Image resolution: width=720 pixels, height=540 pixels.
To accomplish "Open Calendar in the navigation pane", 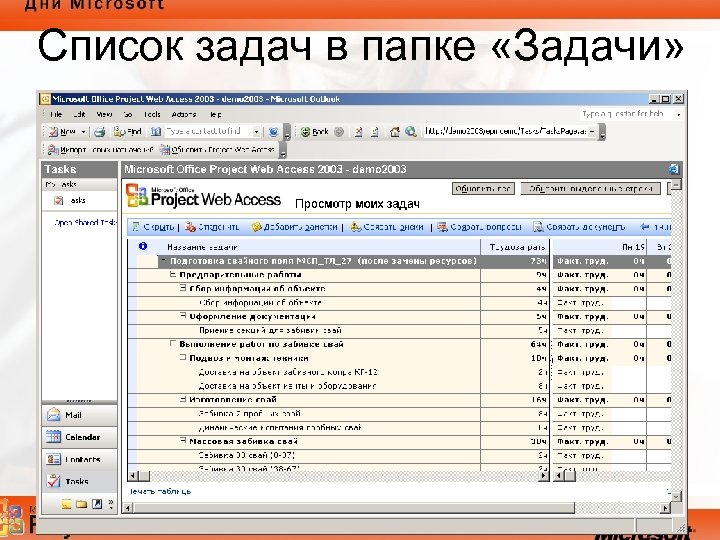I will (79, 437).
